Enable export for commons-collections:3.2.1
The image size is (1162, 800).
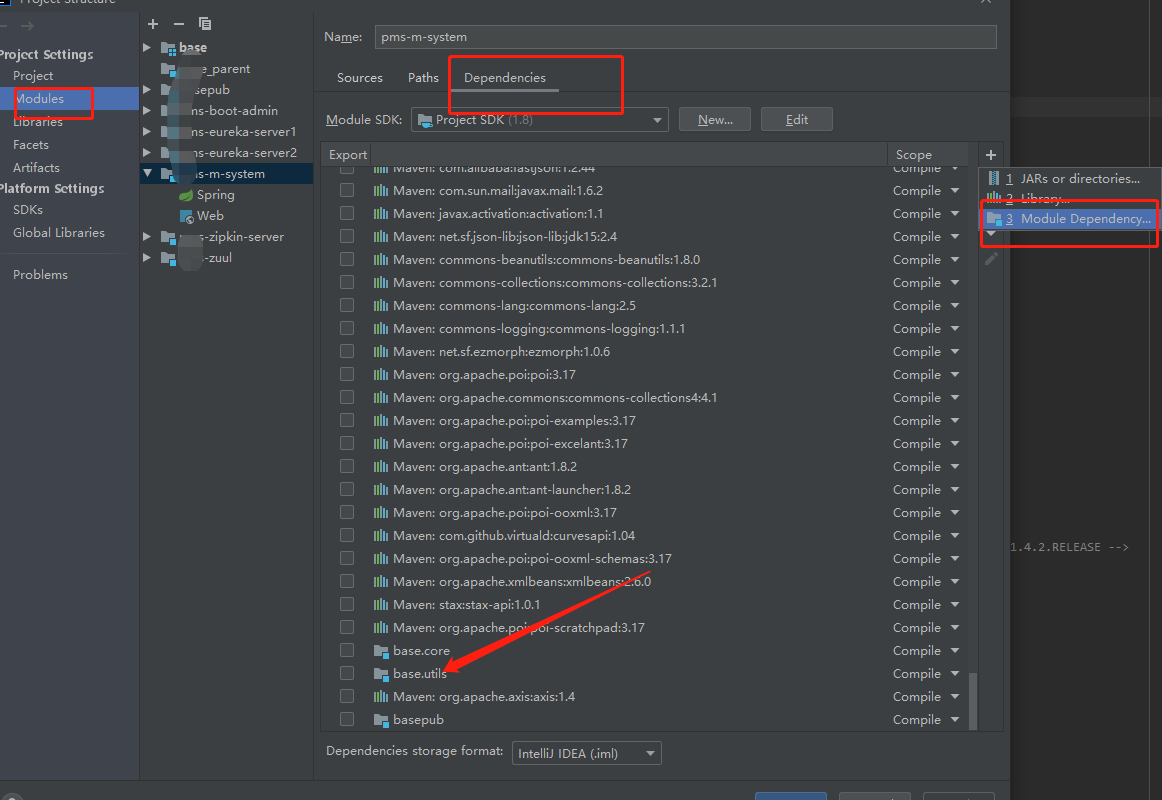pos(347,282)
